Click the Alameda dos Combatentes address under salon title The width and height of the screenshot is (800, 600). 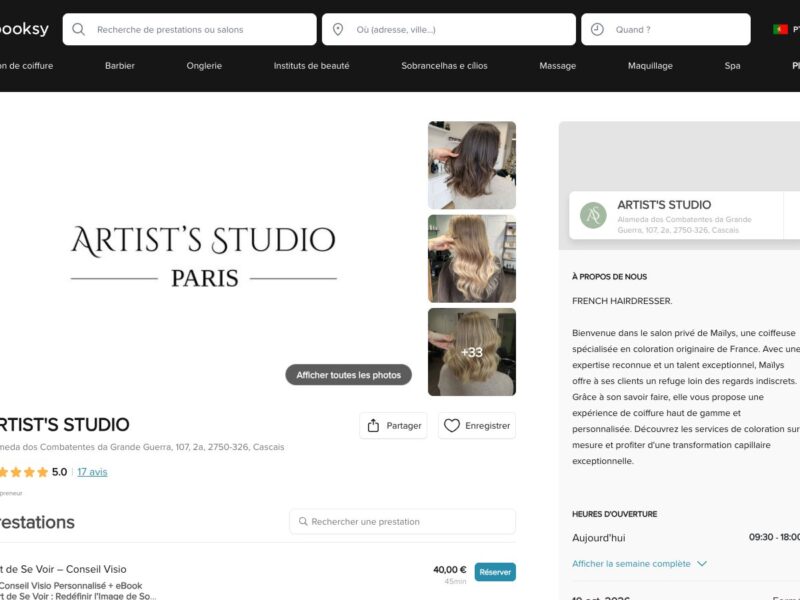pyautogui.click(x=142, y=447)
